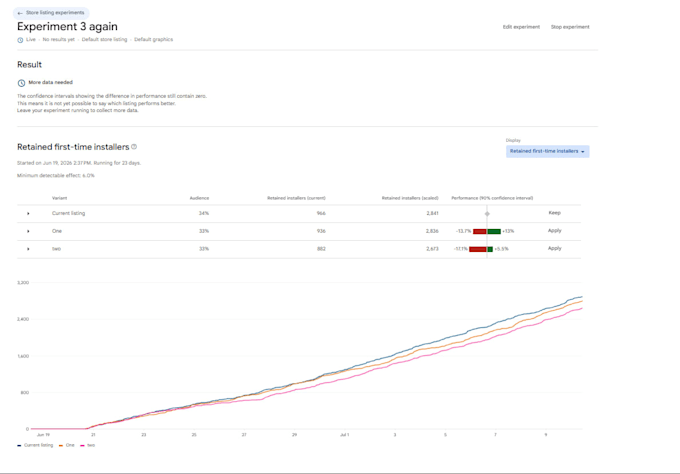Viewport: 680px width, 474px height.
Task: Click Edit experiment
Action: coord(521,27)
